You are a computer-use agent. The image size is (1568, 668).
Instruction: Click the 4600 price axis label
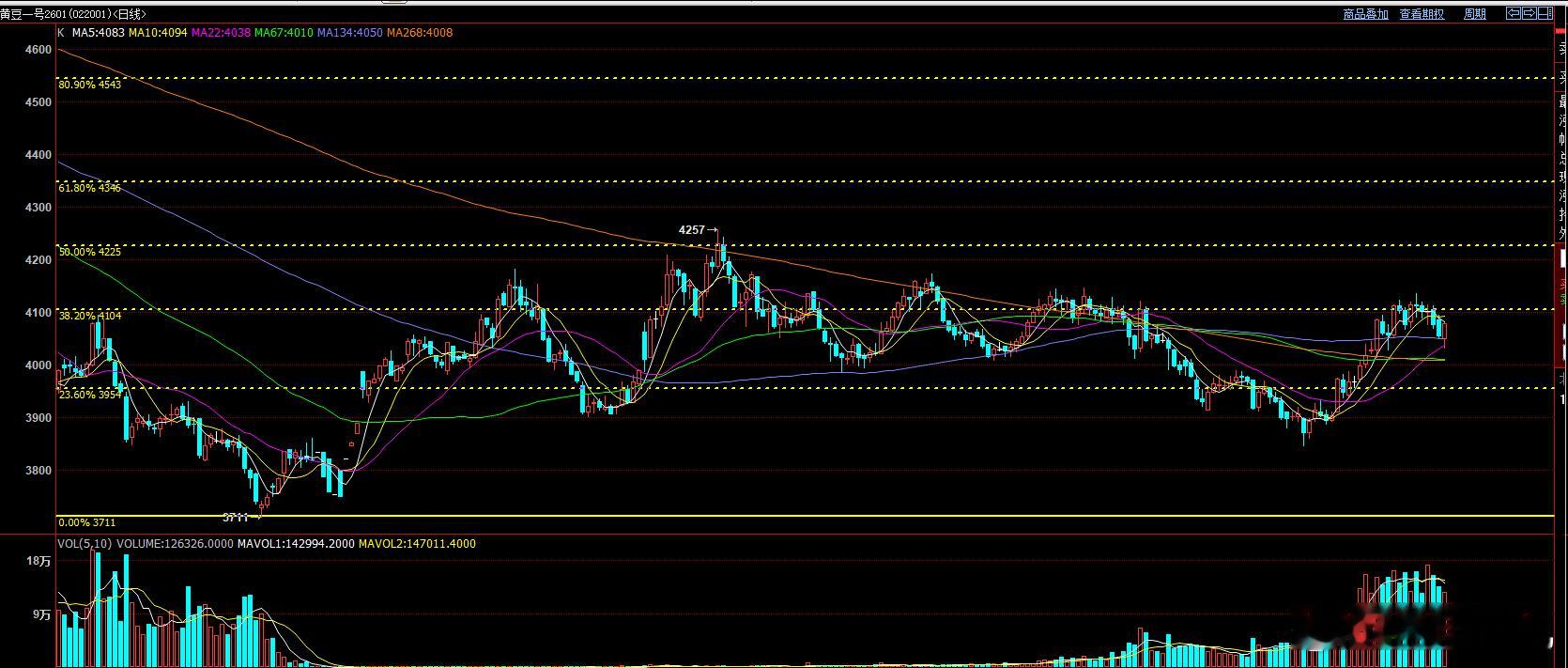click(x=38, y=50)
